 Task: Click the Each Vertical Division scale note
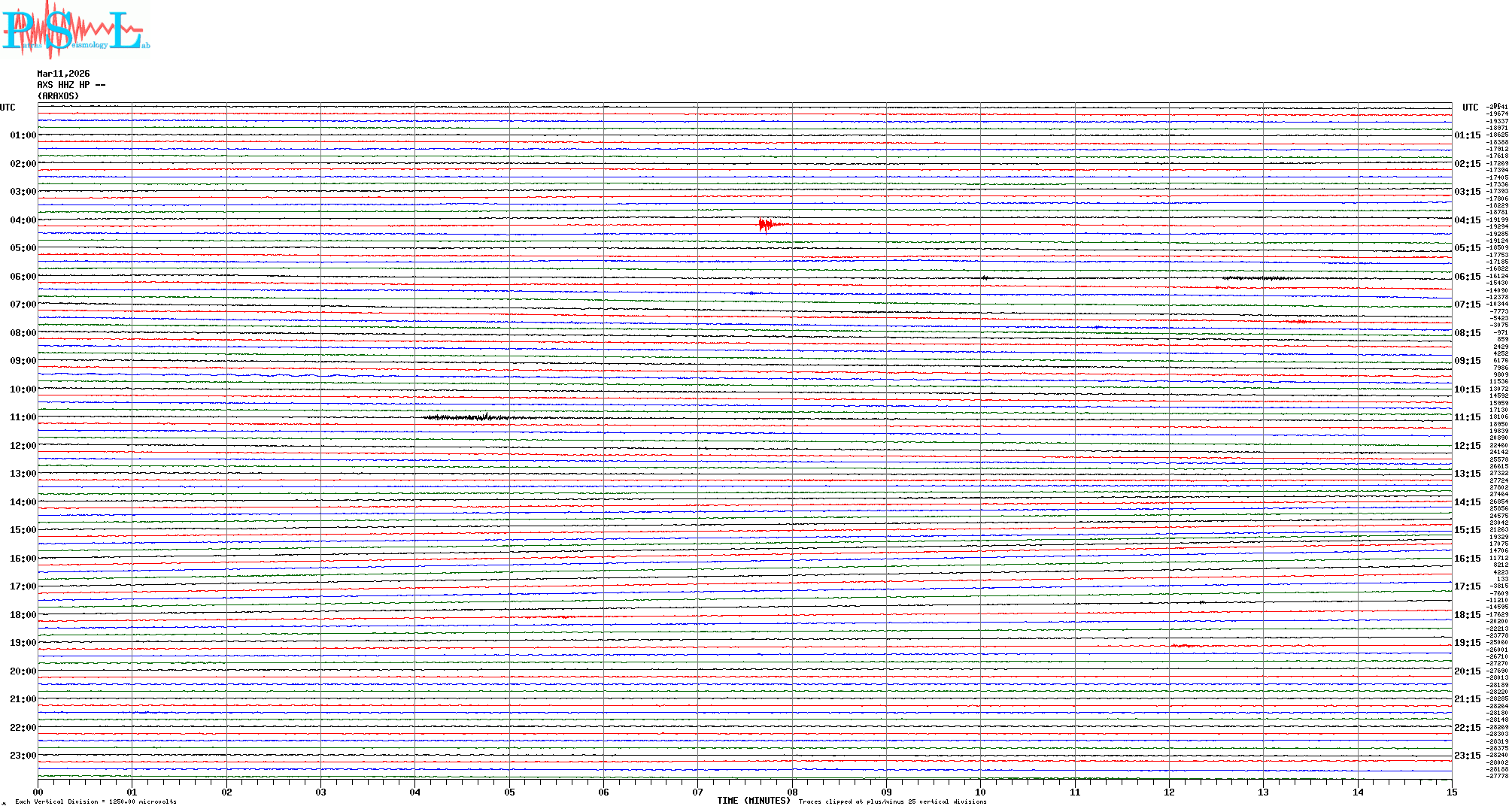click(x=96, y=802)
